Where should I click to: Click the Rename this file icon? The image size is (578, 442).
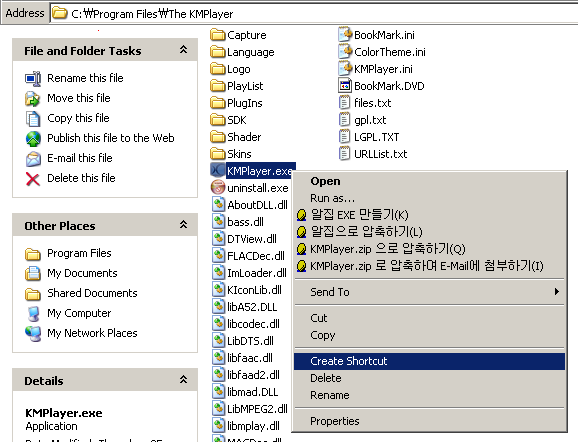coord(33,79)
